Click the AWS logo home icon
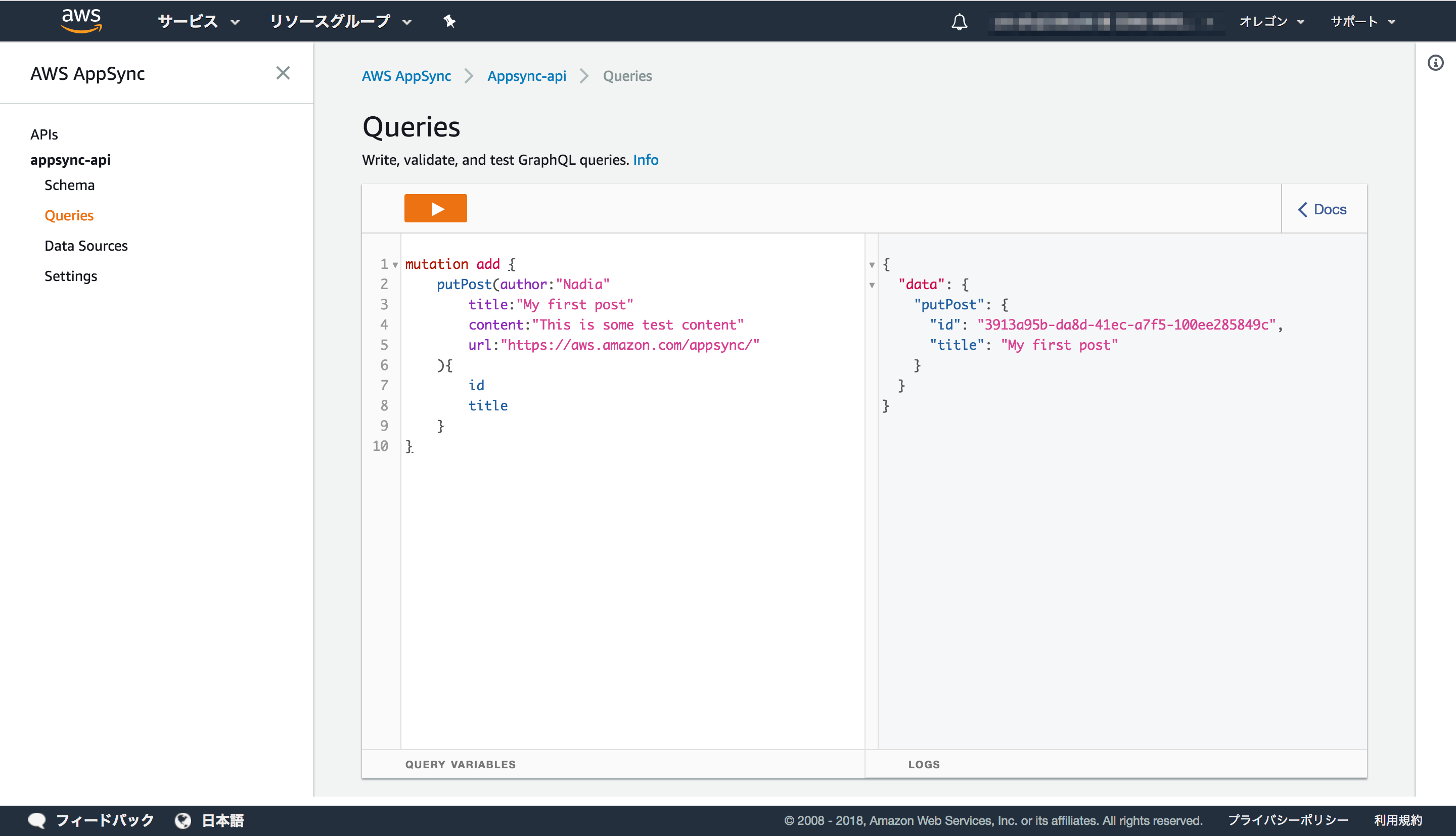The width and height of the screenshot is (1456, 836). pyautogui.click(x=81, y=21)
